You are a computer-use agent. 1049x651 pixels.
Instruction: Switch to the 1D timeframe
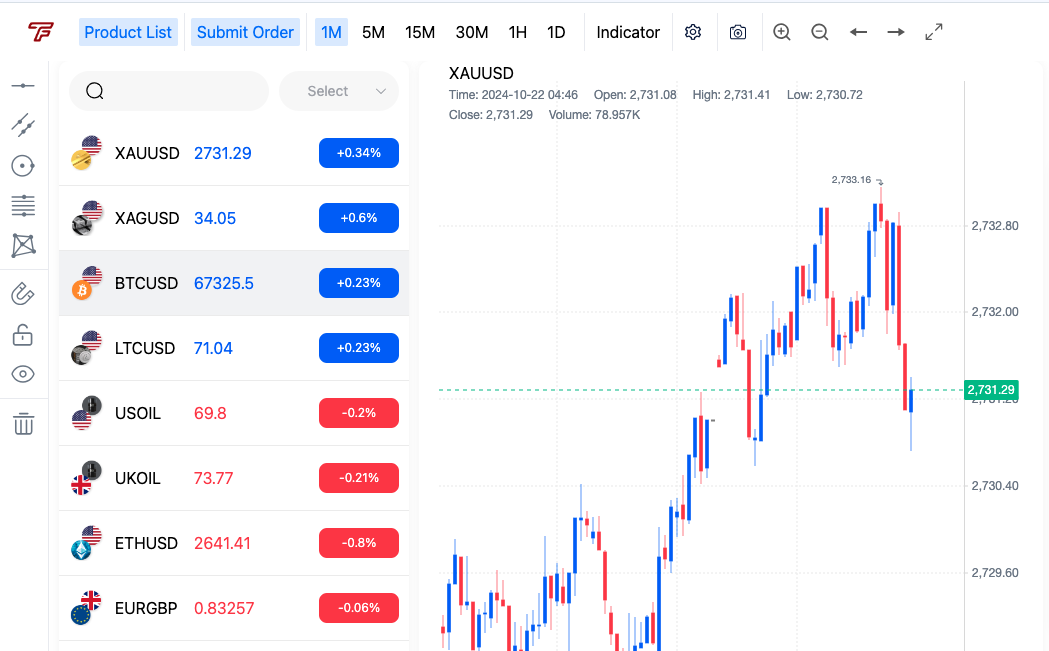point(556,32)
